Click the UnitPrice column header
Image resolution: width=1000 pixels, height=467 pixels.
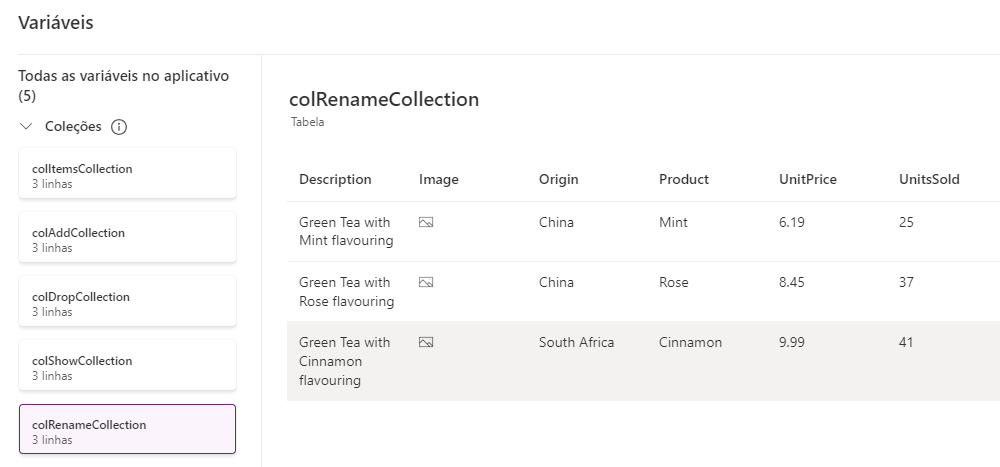[808, 180]
